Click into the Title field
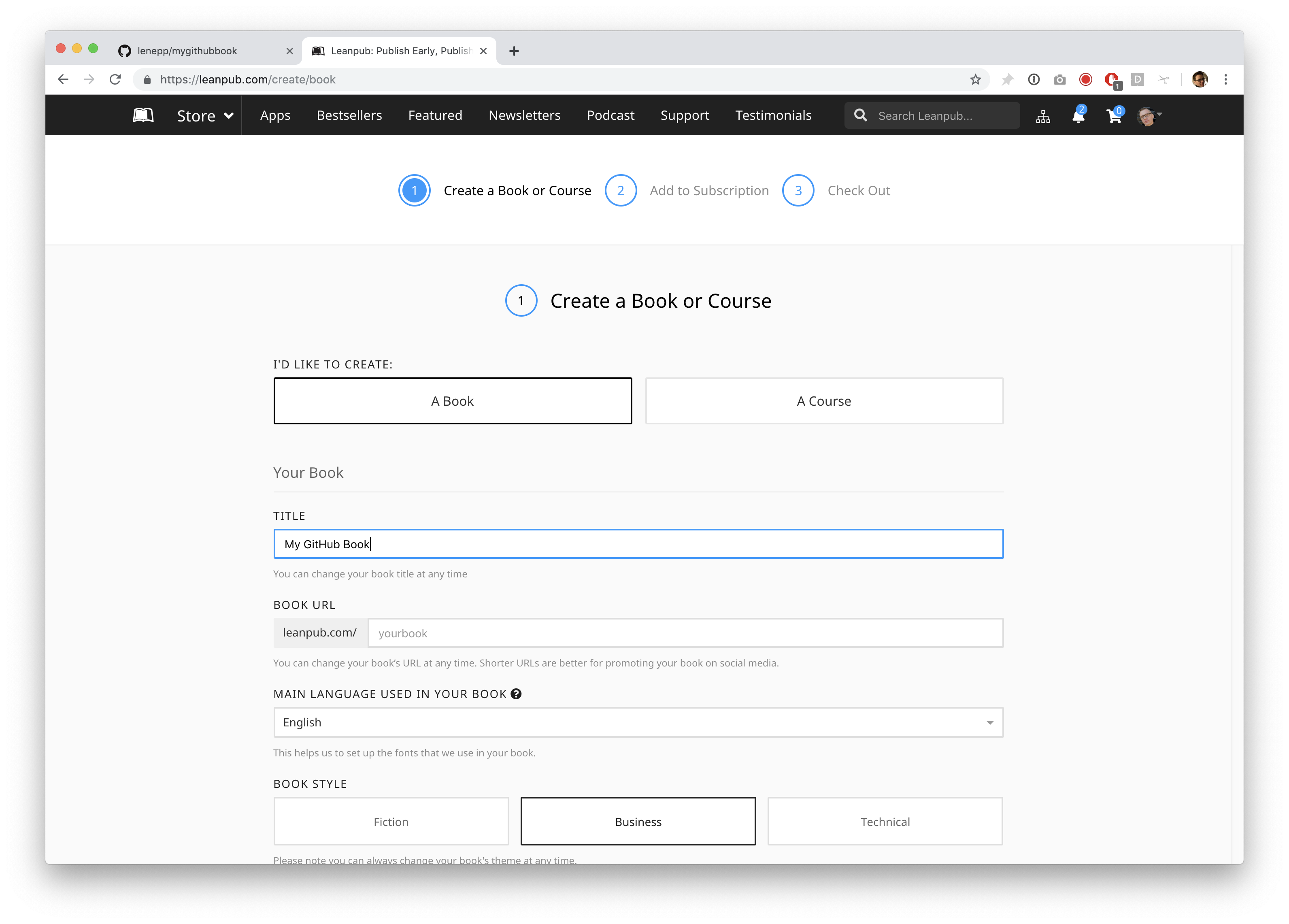 click(638, 544)
